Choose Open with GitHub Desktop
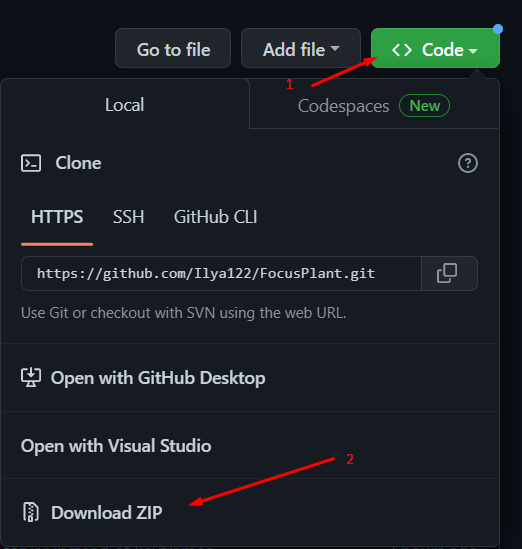This screenshot has height=549, width=522. coord(250,378)
